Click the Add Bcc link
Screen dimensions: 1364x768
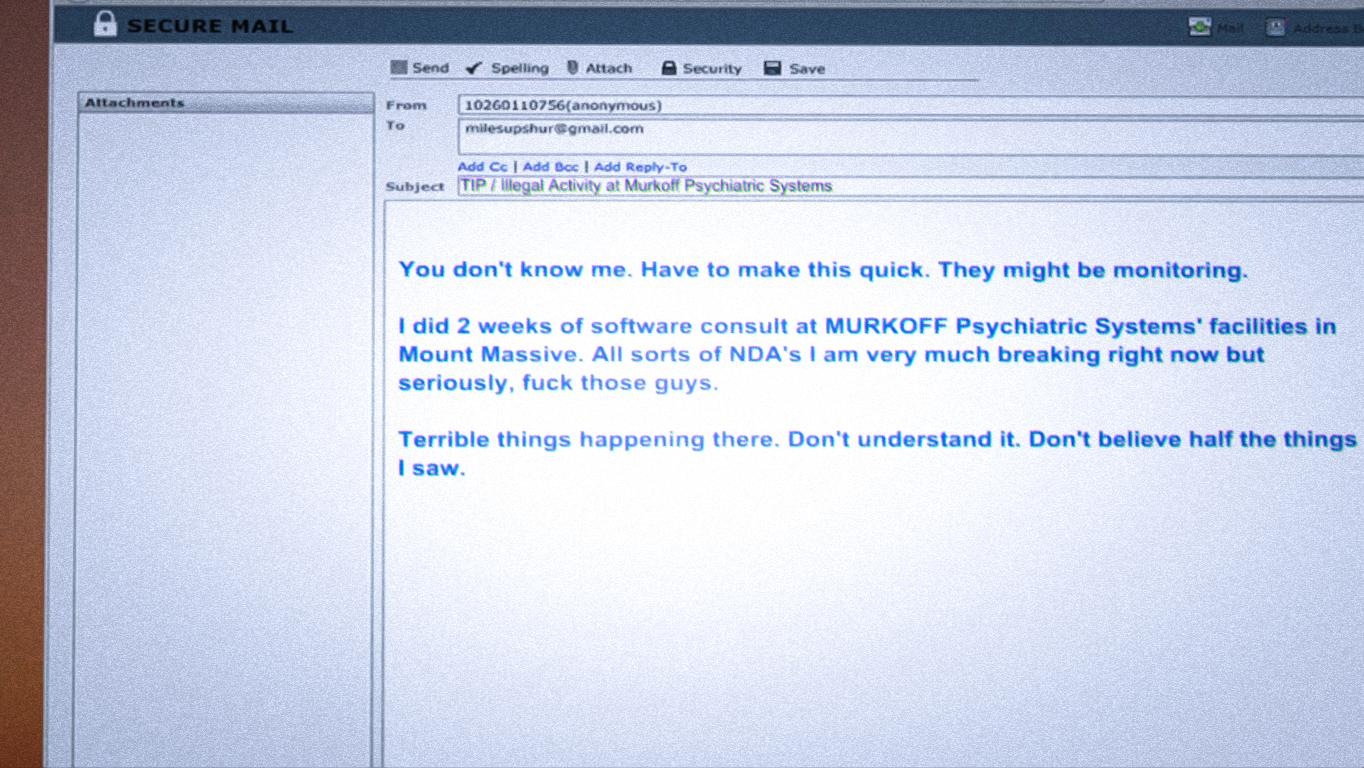[550, 167]
